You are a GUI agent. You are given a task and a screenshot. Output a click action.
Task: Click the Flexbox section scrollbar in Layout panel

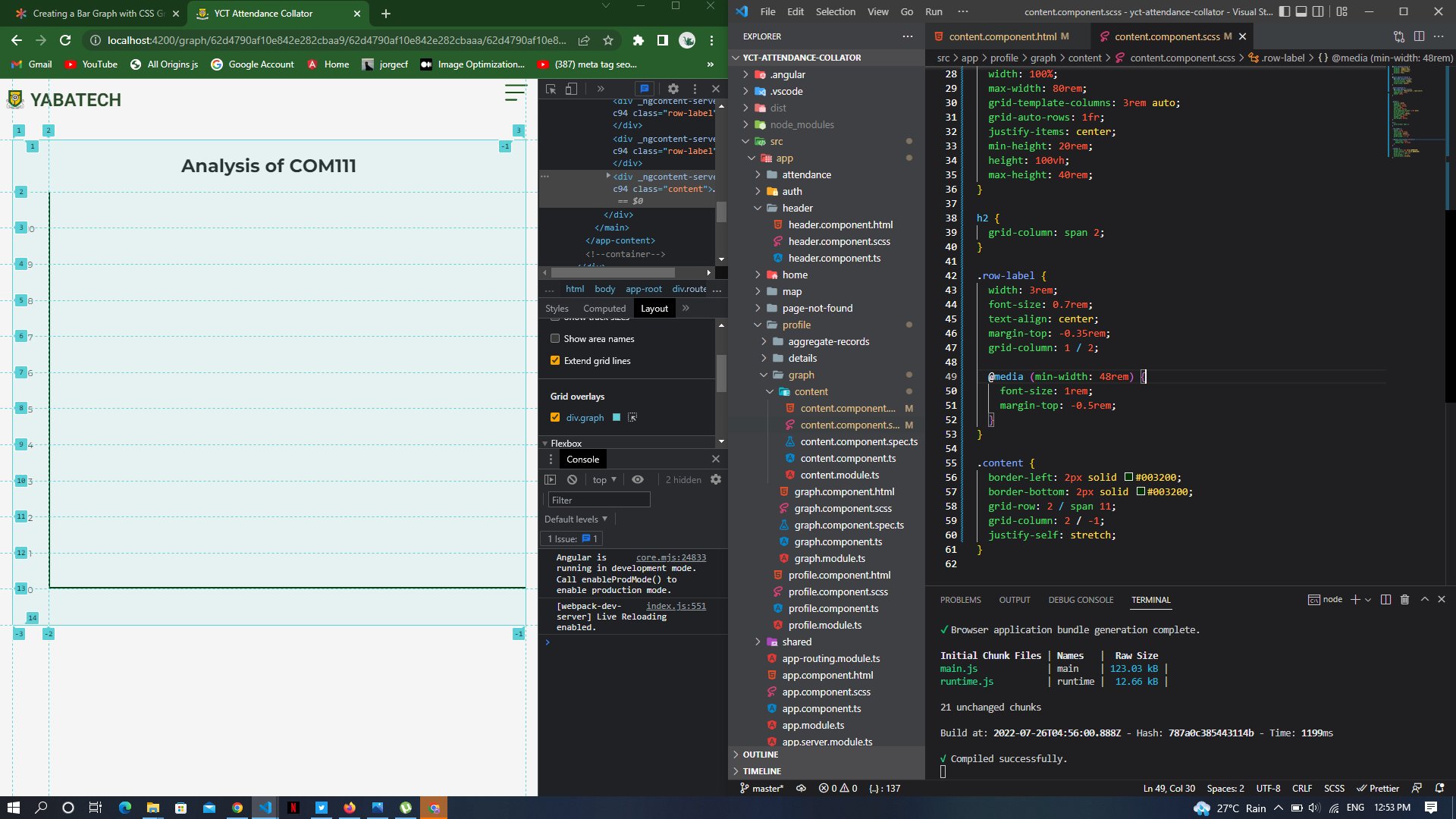(720, 442)
